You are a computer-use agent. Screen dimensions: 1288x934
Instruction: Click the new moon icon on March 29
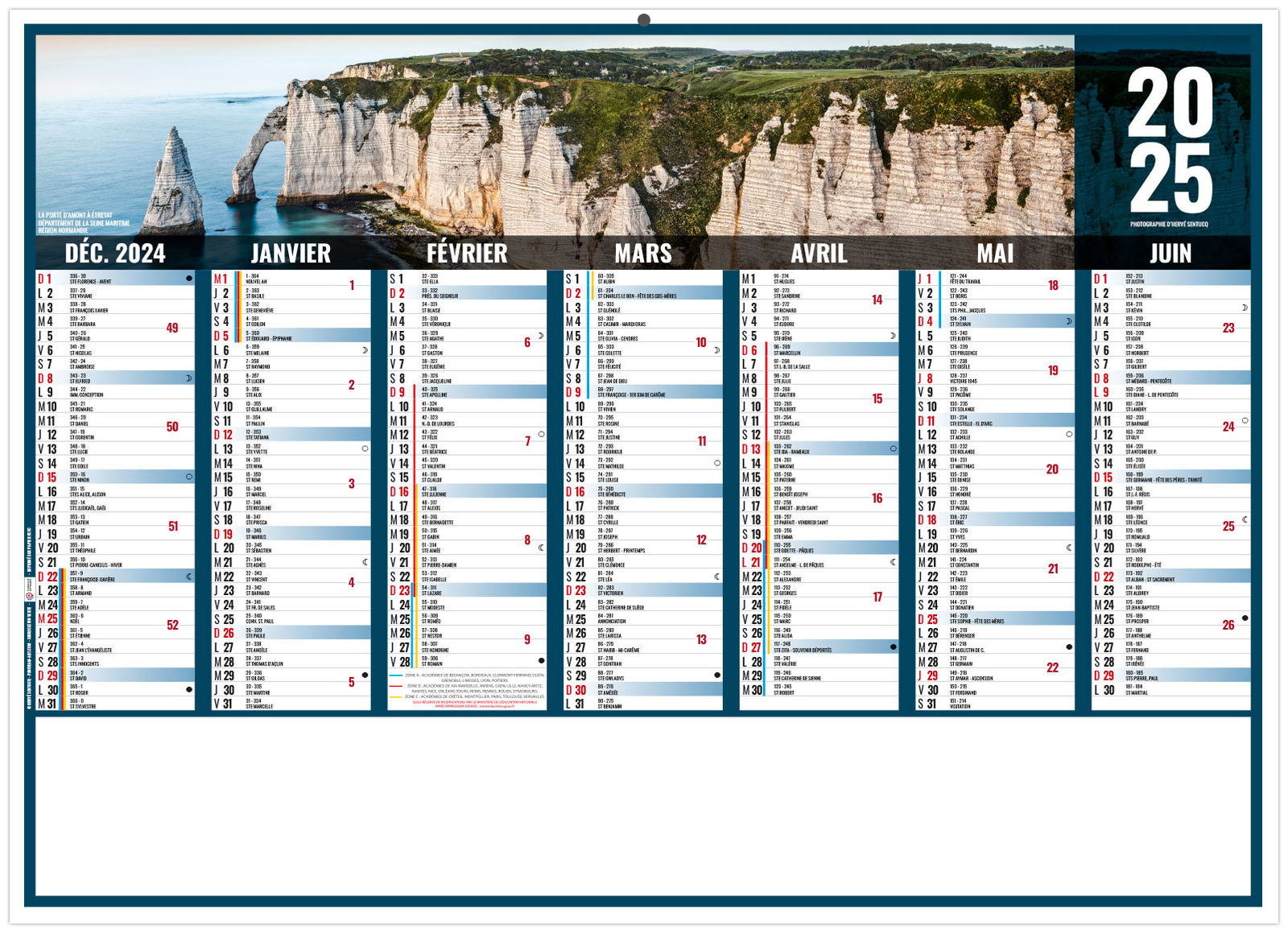click(717, 676)
